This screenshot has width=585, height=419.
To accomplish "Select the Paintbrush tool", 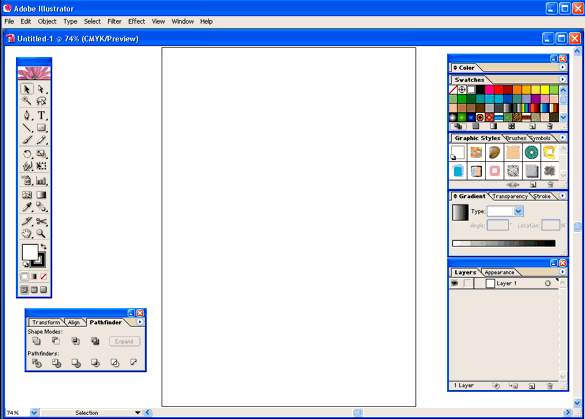I will [x=26, y=140].
